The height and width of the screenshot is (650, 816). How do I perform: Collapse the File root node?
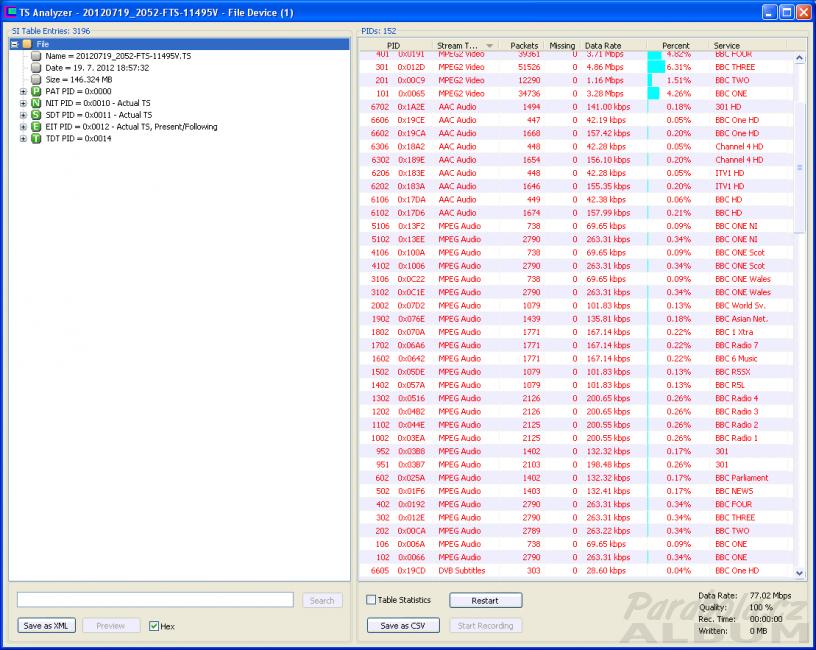15,44
